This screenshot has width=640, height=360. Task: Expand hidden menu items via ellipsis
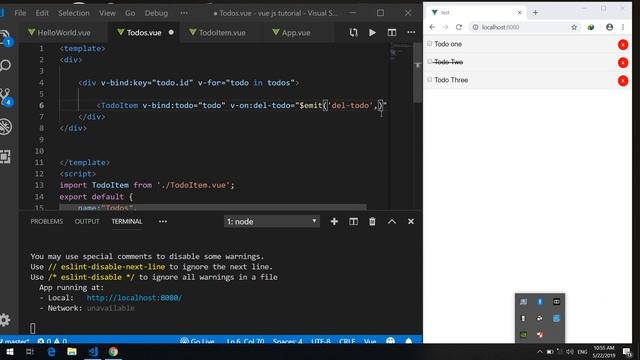(x=184, y=13)
